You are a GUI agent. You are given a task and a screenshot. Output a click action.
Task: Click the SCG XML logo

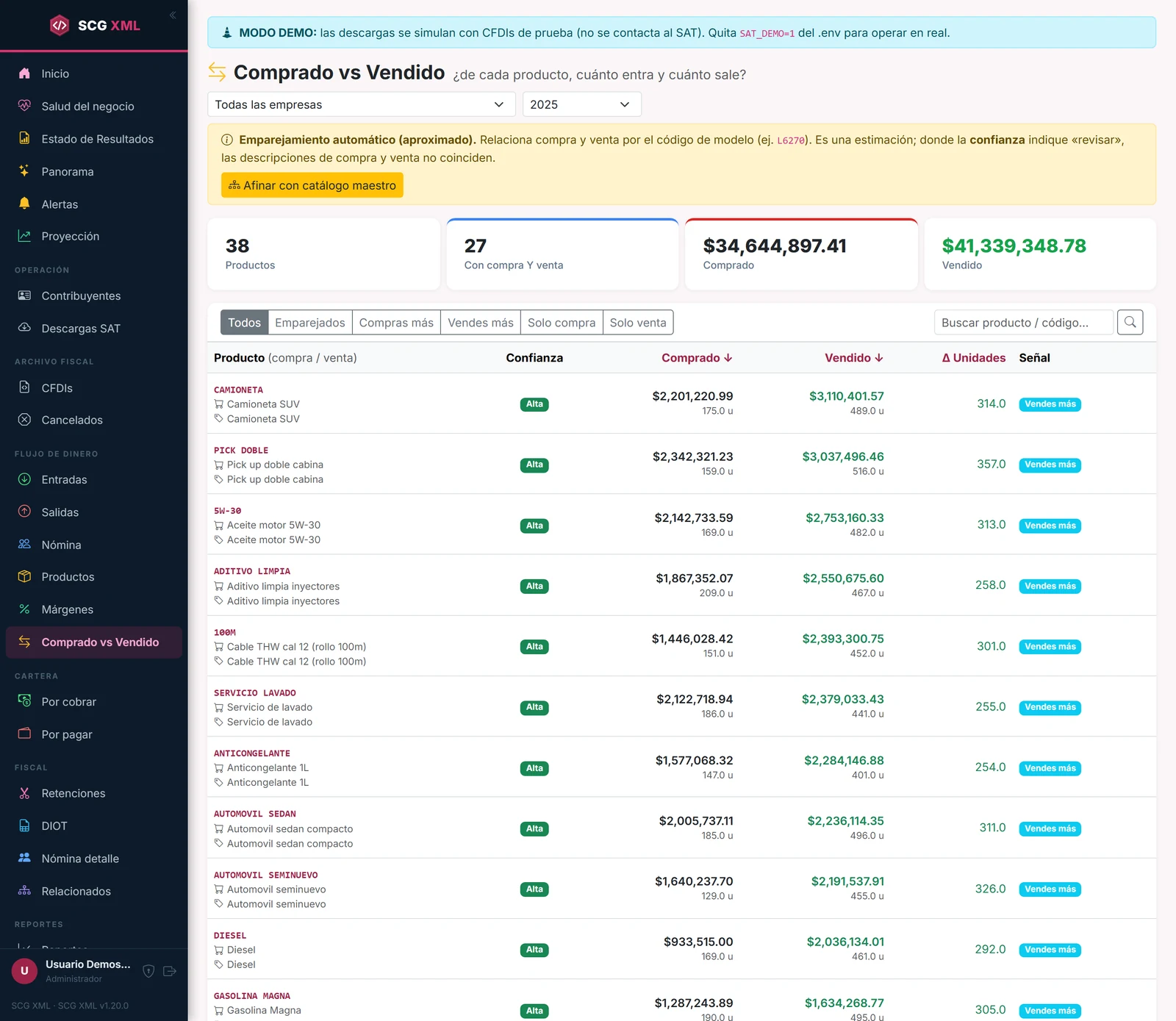[x=94, y=25]
